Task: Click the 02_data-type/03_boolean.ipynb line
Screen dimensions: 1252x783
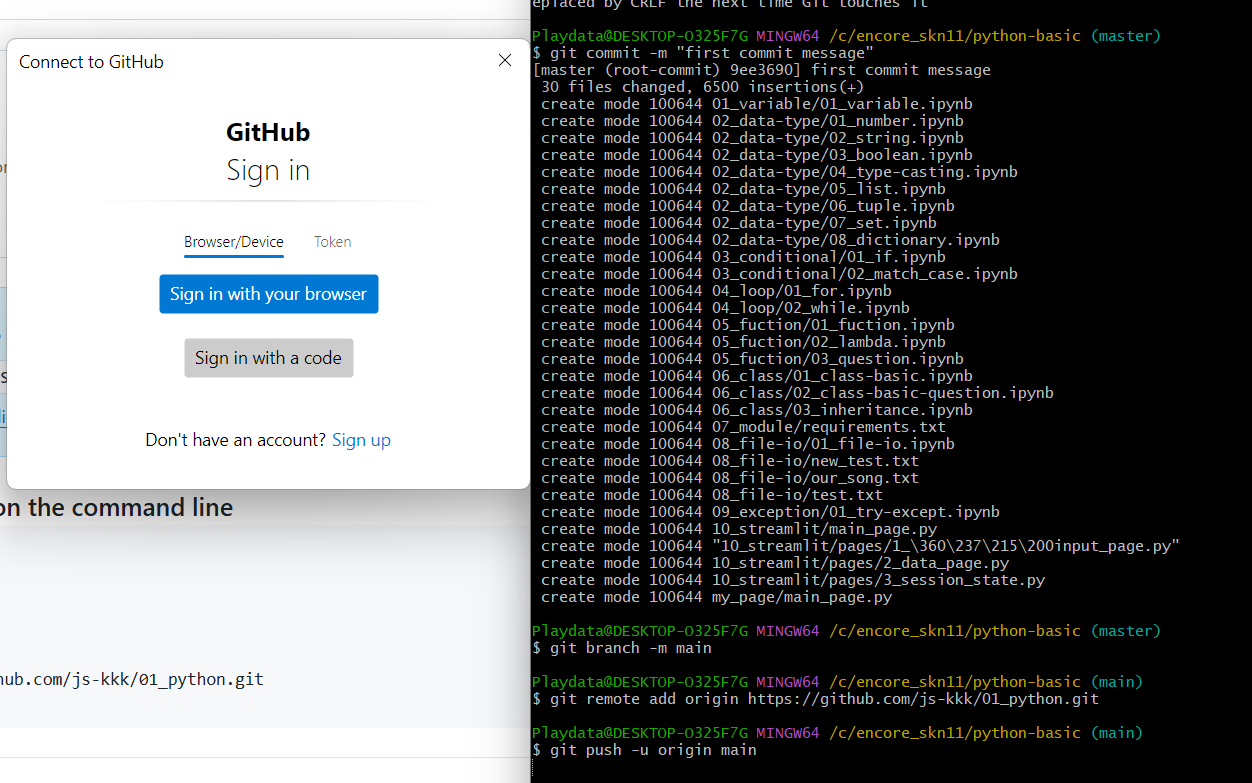Action: [x=757, y=155]
